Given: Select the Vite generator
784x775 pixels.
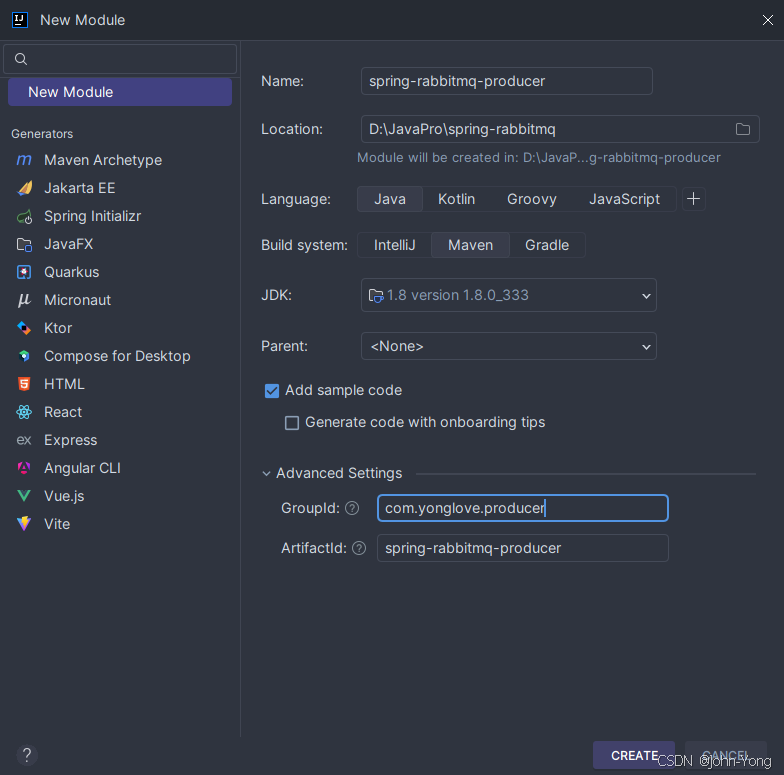Looking at the screenshot, I should click(x=120, y=524).
